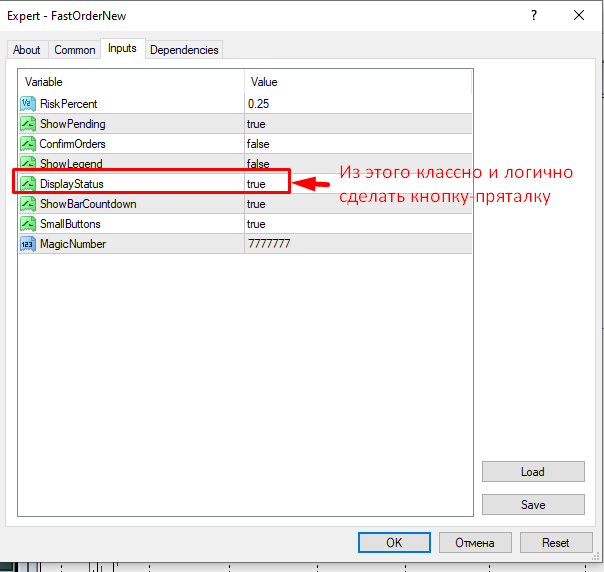Image resolution: width=604 pixels, height=572 pixels.
Task: Select the MagicNumber variable name
Action: point(73,244)
